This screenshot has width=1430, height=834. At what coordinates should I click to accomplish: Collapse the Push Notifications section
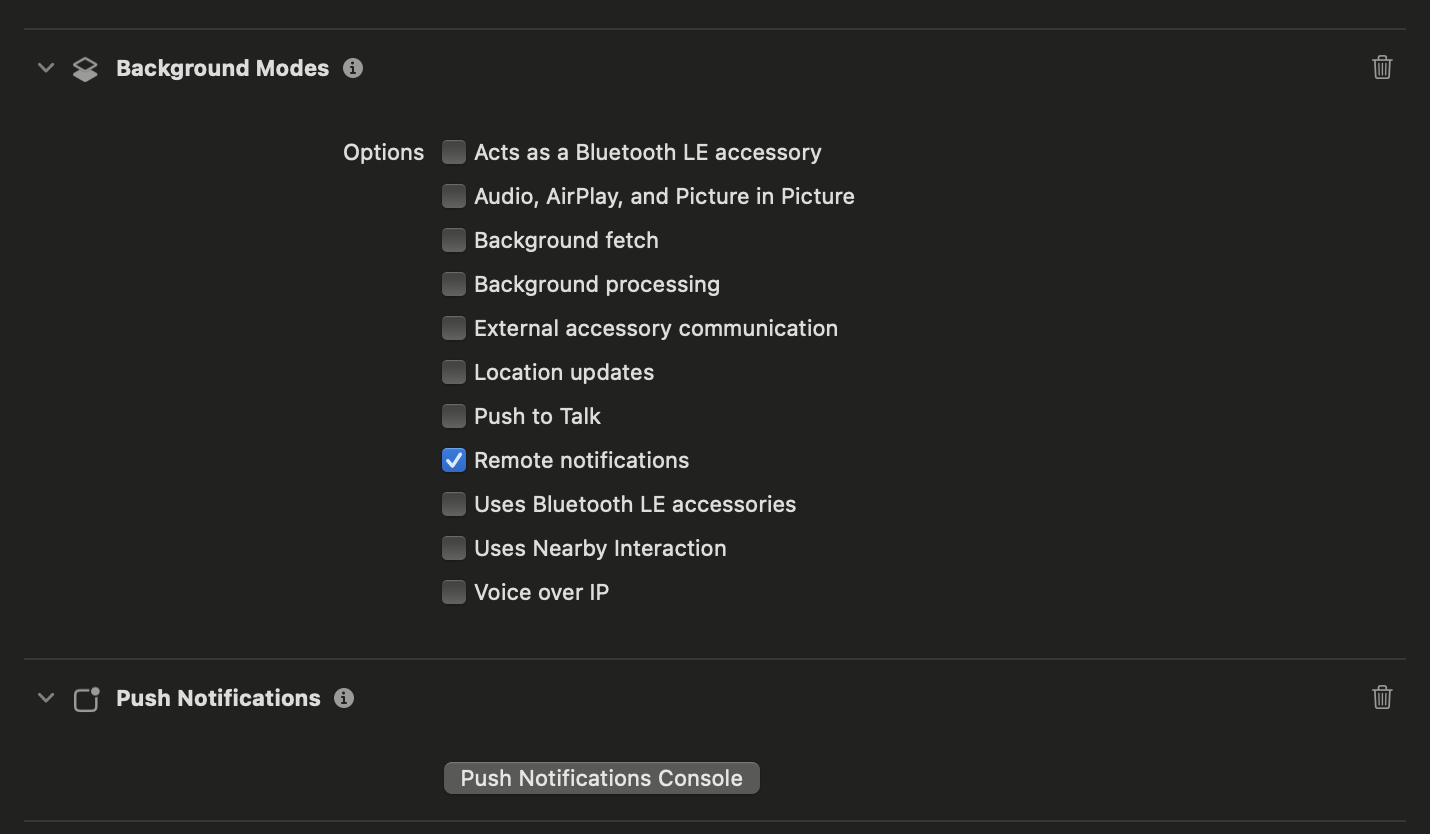(46, 698)
